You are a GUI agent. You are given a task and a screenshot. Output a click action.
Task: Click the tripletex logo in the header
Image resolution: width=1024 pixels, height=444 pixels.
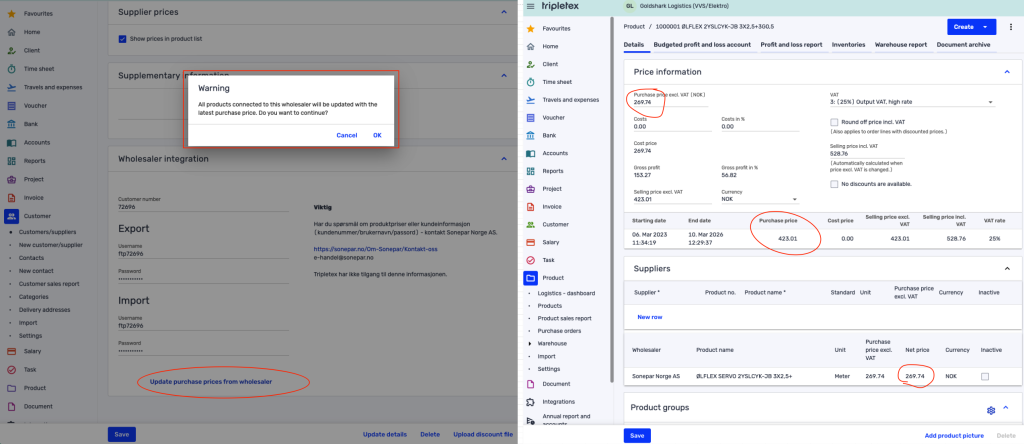coord(564,8)
